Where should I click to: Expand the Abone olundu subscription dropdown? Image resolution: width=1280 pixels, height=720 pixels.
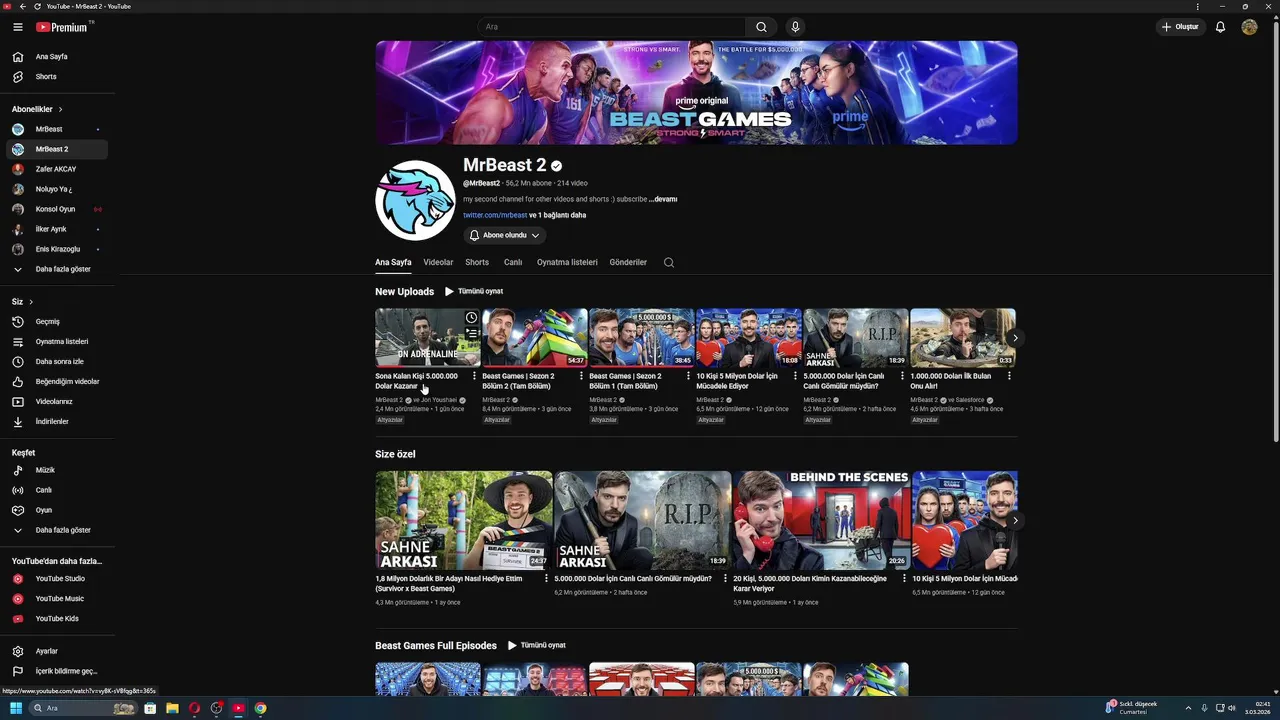click(505, 236)
